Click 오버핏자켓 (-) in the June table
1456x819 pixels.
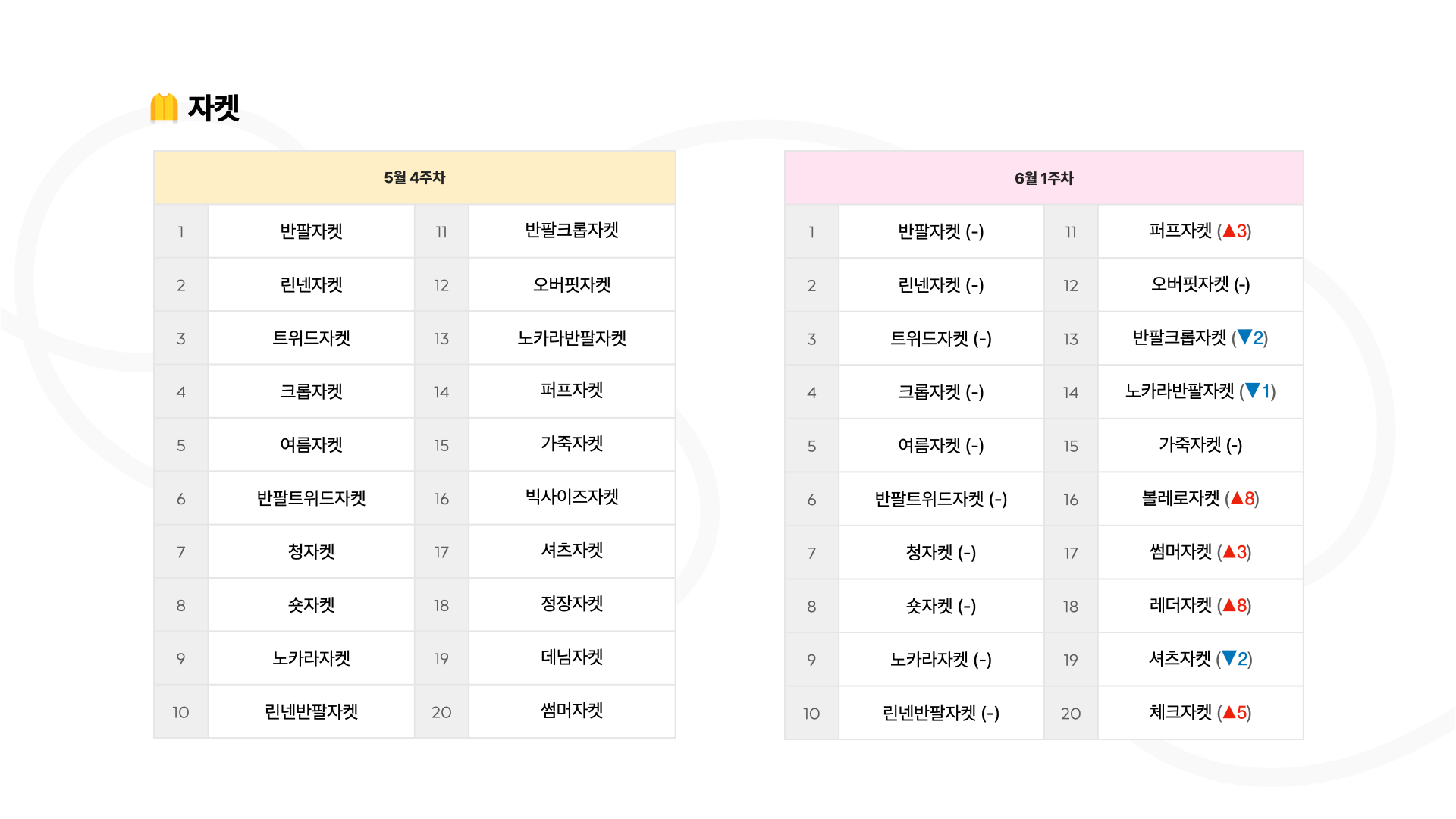[1200, 284]
